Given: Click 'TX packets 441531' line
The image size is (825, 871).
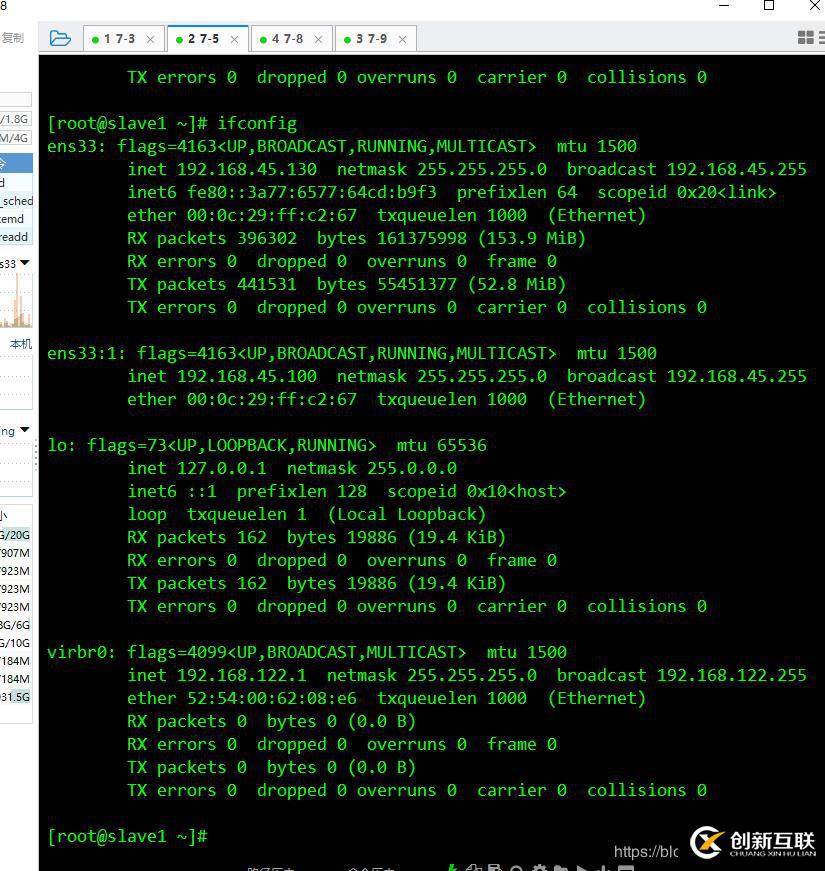Looking at the screenshot, I should tap(346, 284).
